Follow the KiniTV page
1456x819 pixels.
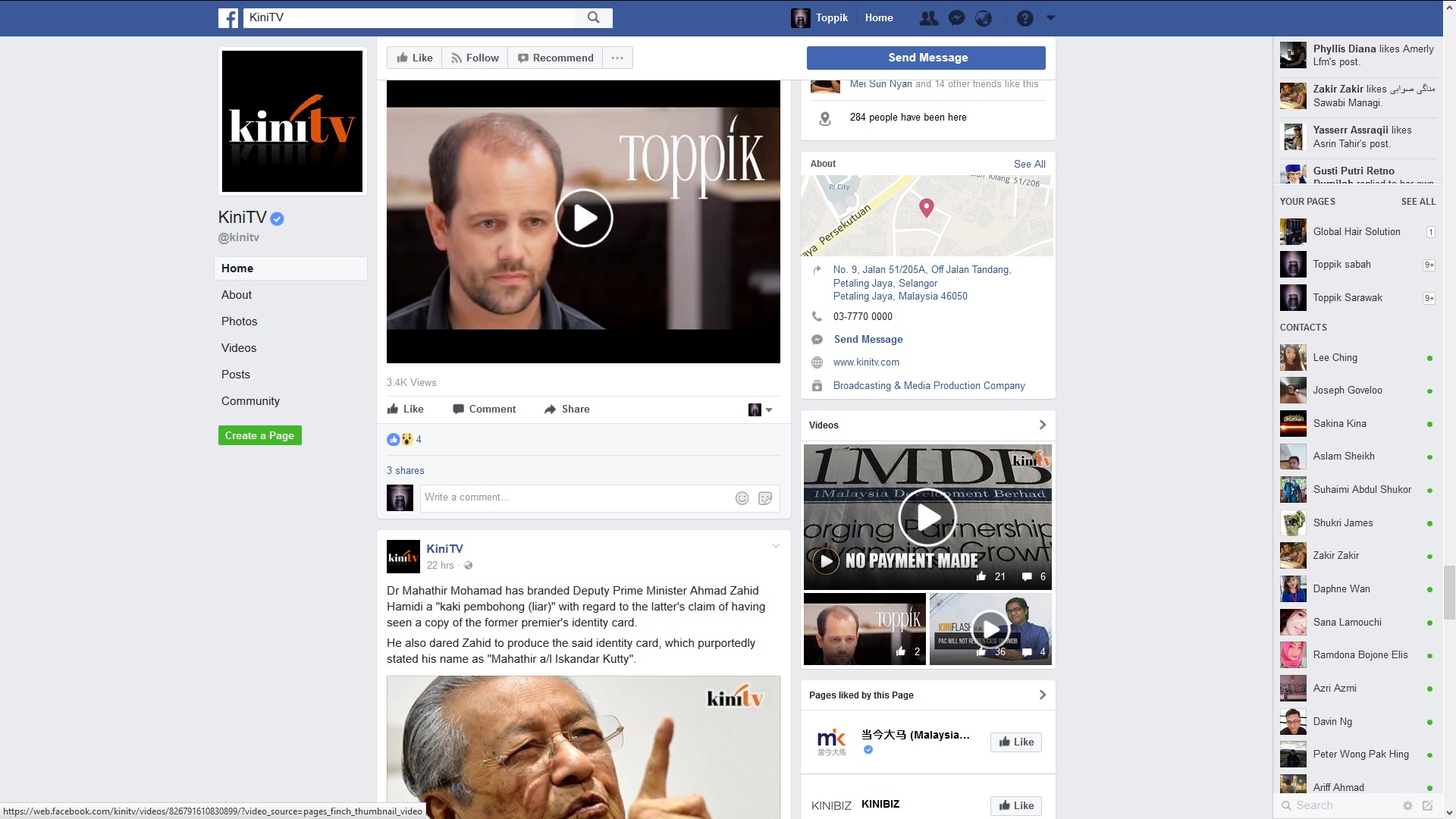(475, 58)
